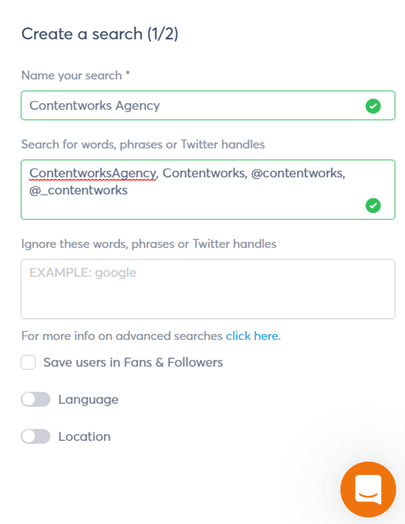Image resolution: width=405 pixels, height=524 pixels.
Task: Focus the 'EXAMPLE: google' ignore words box
Action: 208,289
